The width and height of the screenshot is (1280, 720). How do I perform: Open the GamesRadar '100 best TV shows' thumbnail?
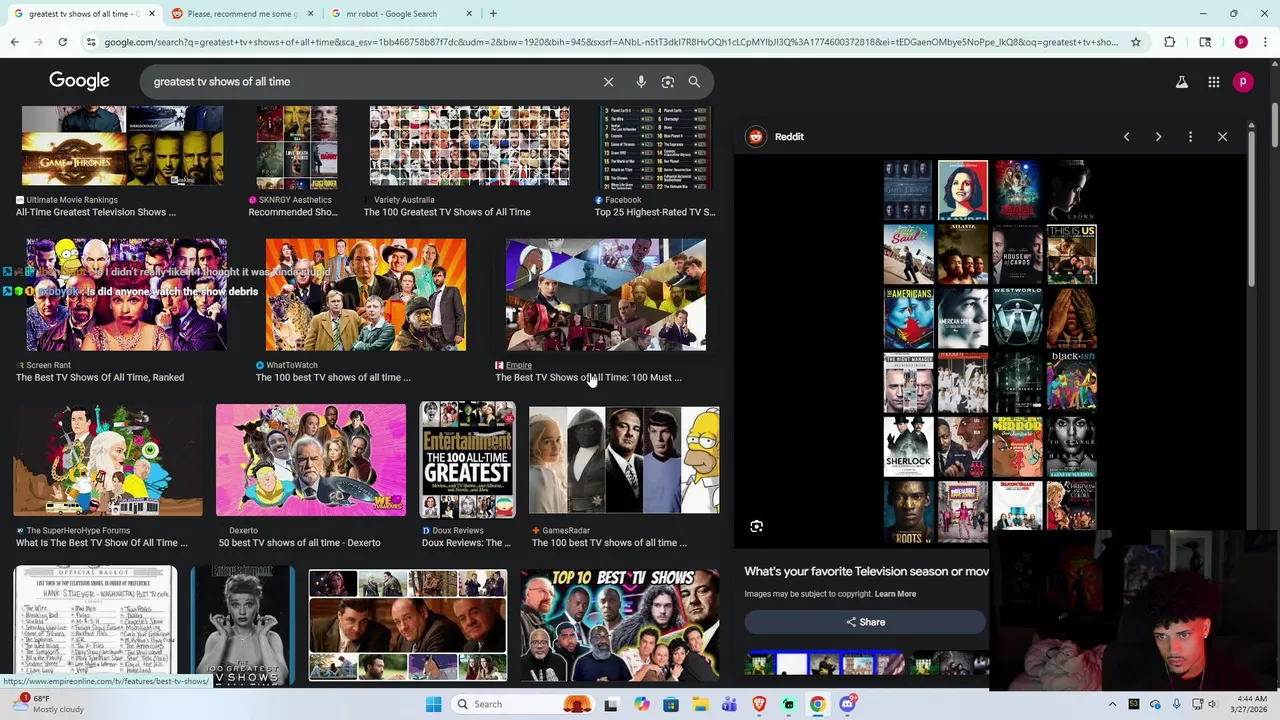point(624,460)
